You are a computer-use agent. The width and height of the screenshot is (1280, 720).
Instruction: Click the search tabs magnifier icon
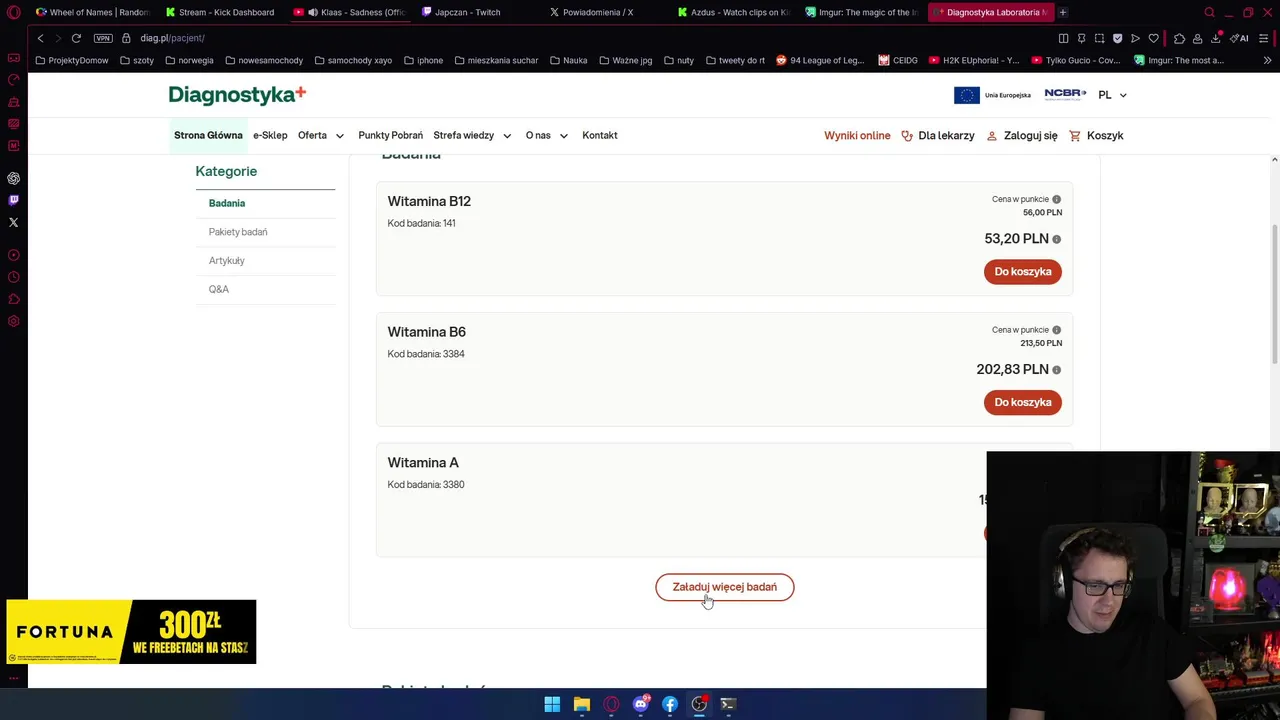1209,12
